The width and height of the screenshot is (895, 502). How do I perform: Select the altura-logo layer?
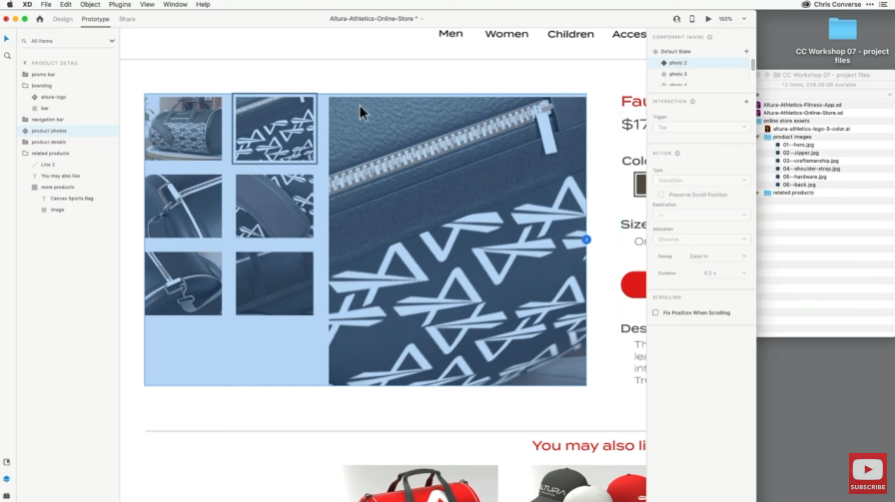53,97
